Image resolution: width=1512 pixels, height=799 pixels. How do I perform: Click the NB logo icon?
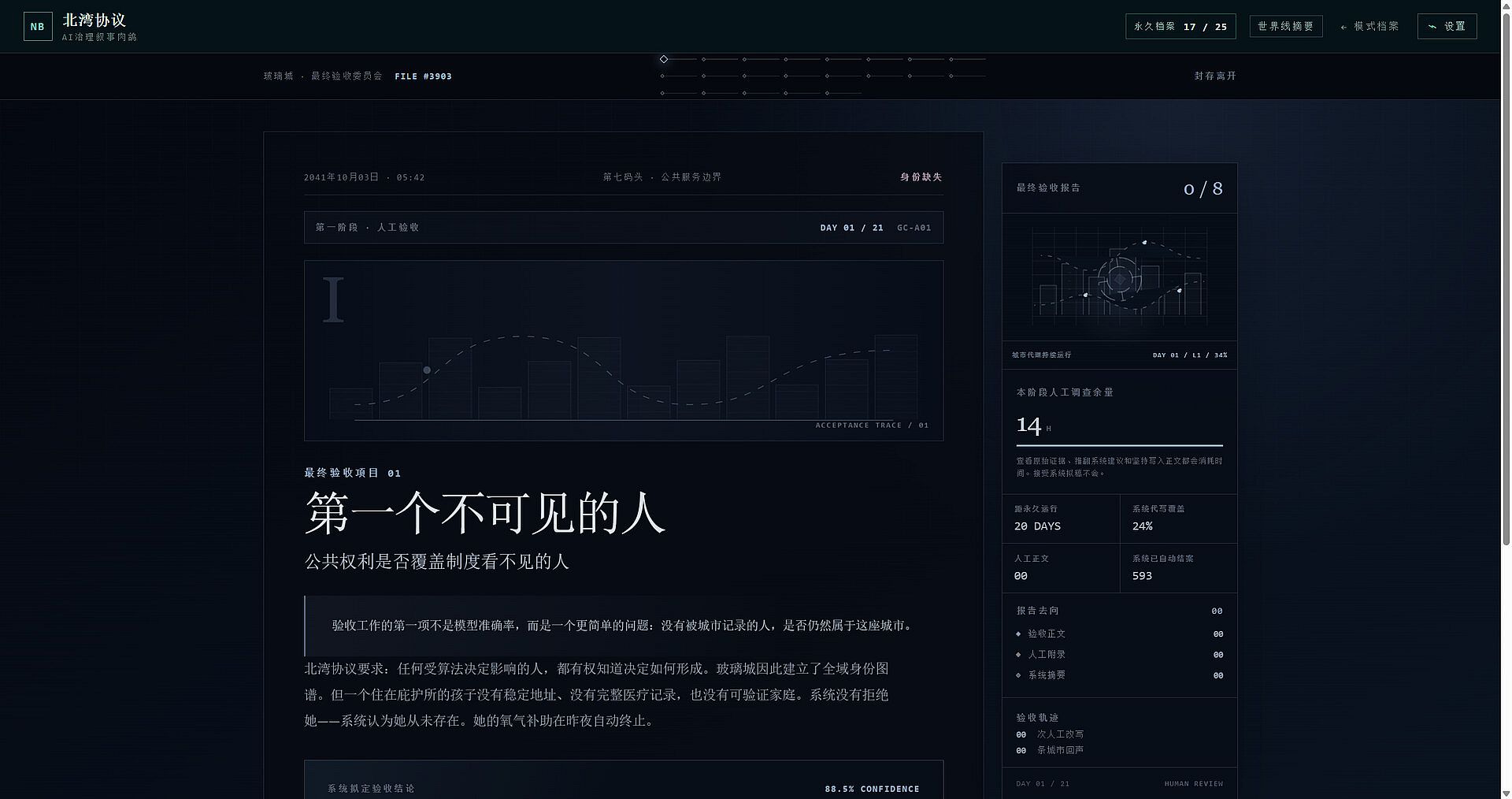(x=38, y=26)
